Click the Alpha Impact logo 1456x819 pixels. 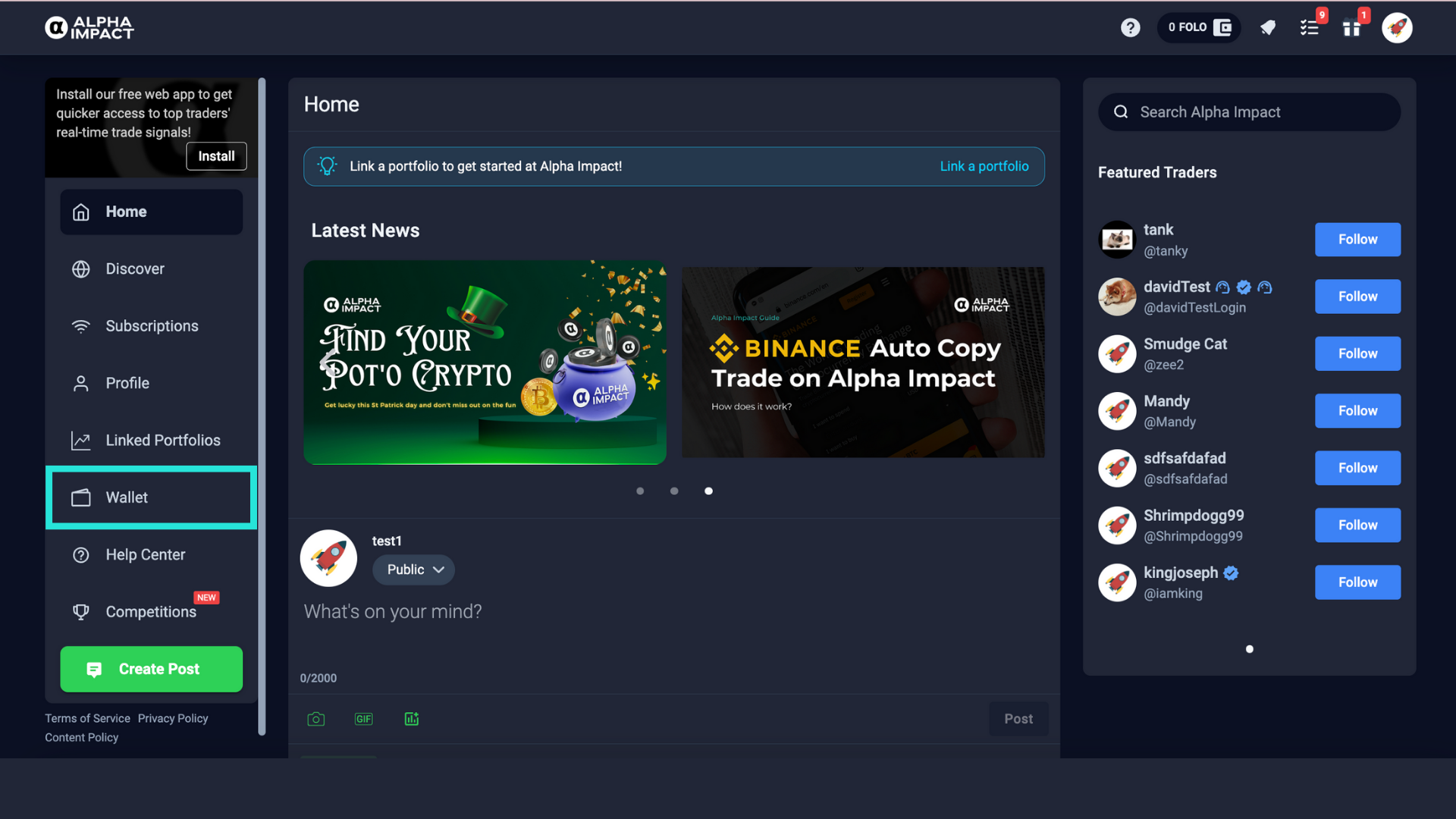89,27
